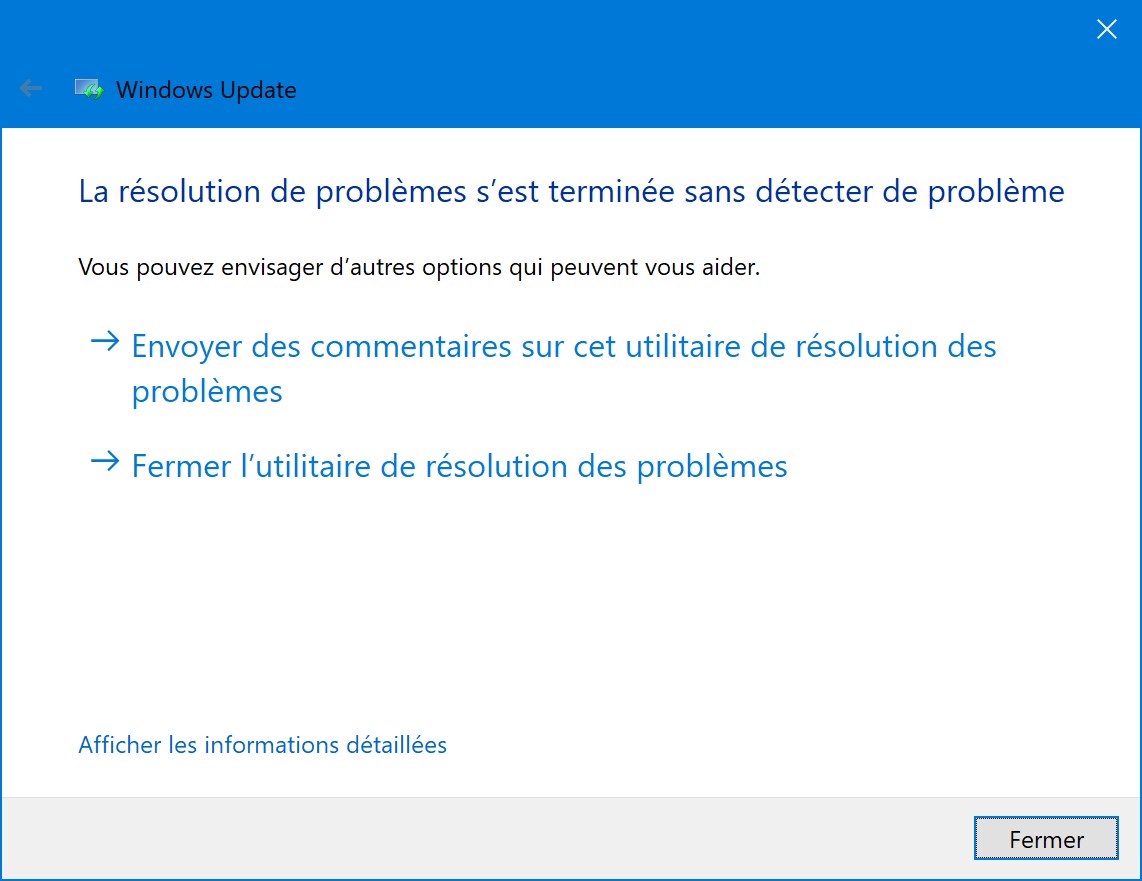Click the words résolution des problèmes in the close link

pos(606,467)
